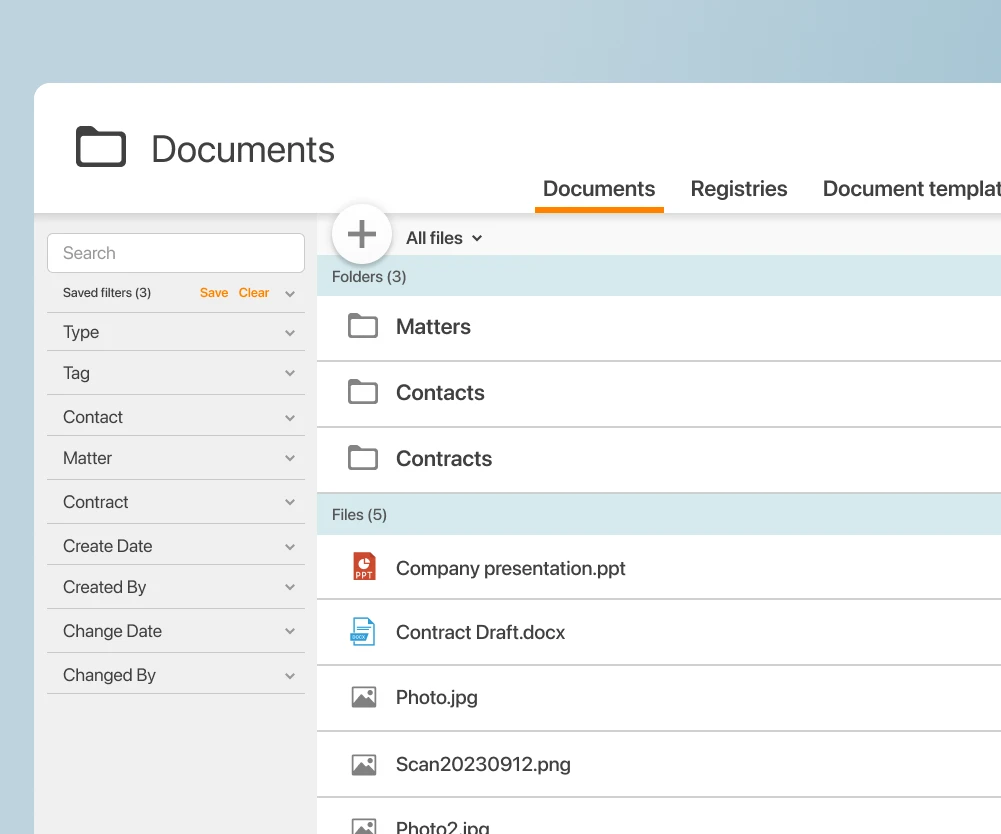The image size is (1001, 834).
Task: Select the Contract Draft.docx file name
Action: coord(481,632)
